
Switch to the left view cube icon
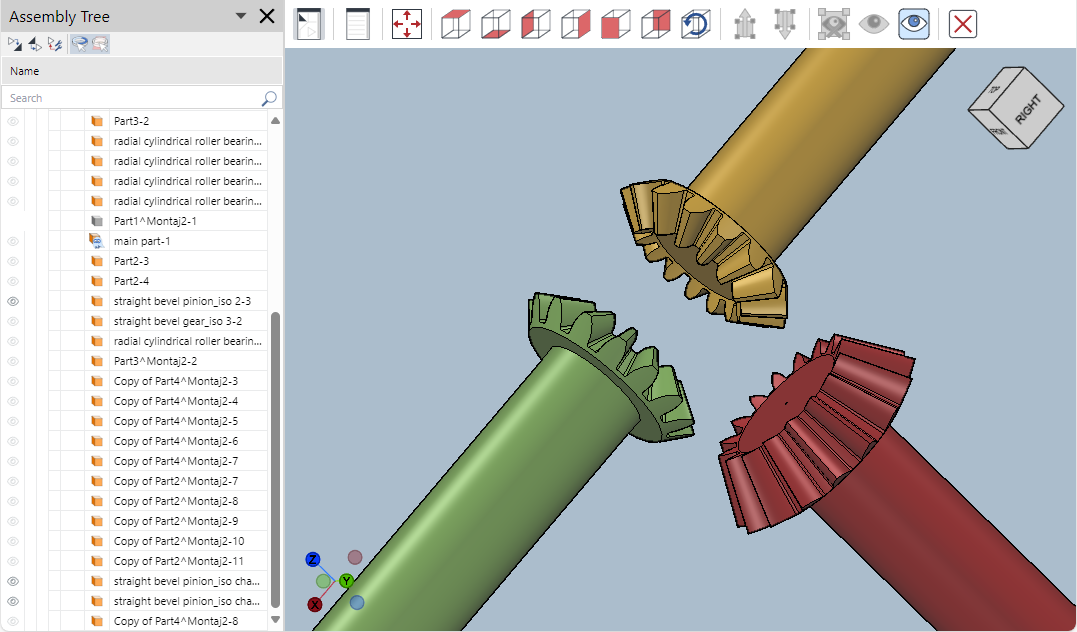pos(535,24)
